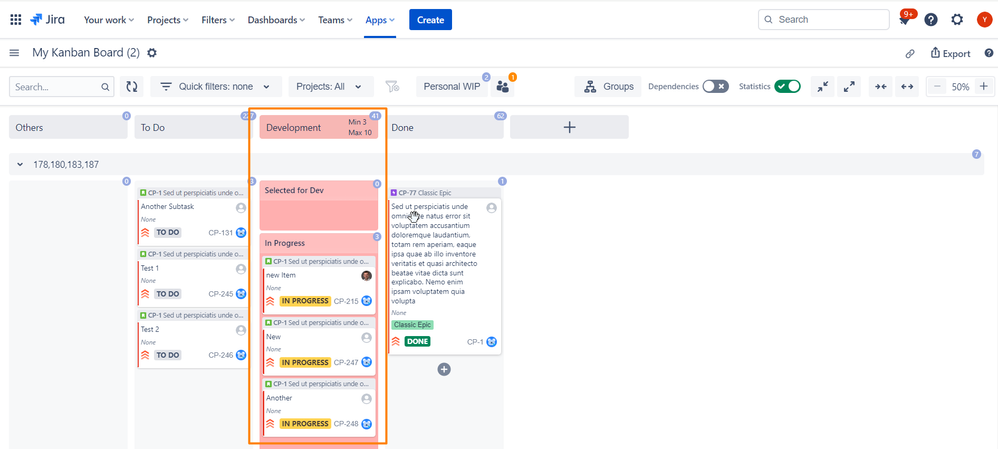Click the CP-77 Classic Epic header

(444, 192)
